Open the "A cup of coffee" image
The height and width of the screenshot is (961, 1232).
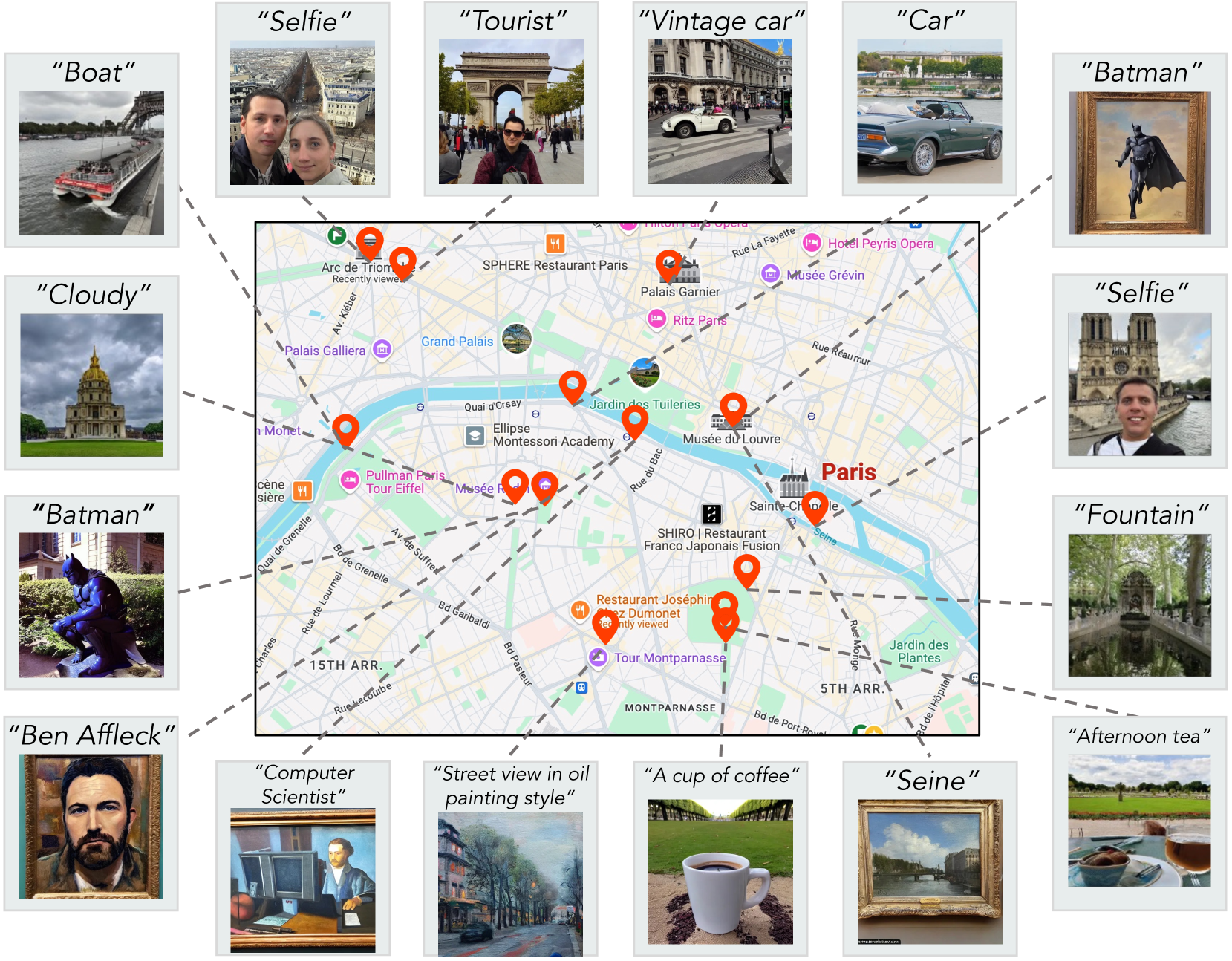(720, 872)
